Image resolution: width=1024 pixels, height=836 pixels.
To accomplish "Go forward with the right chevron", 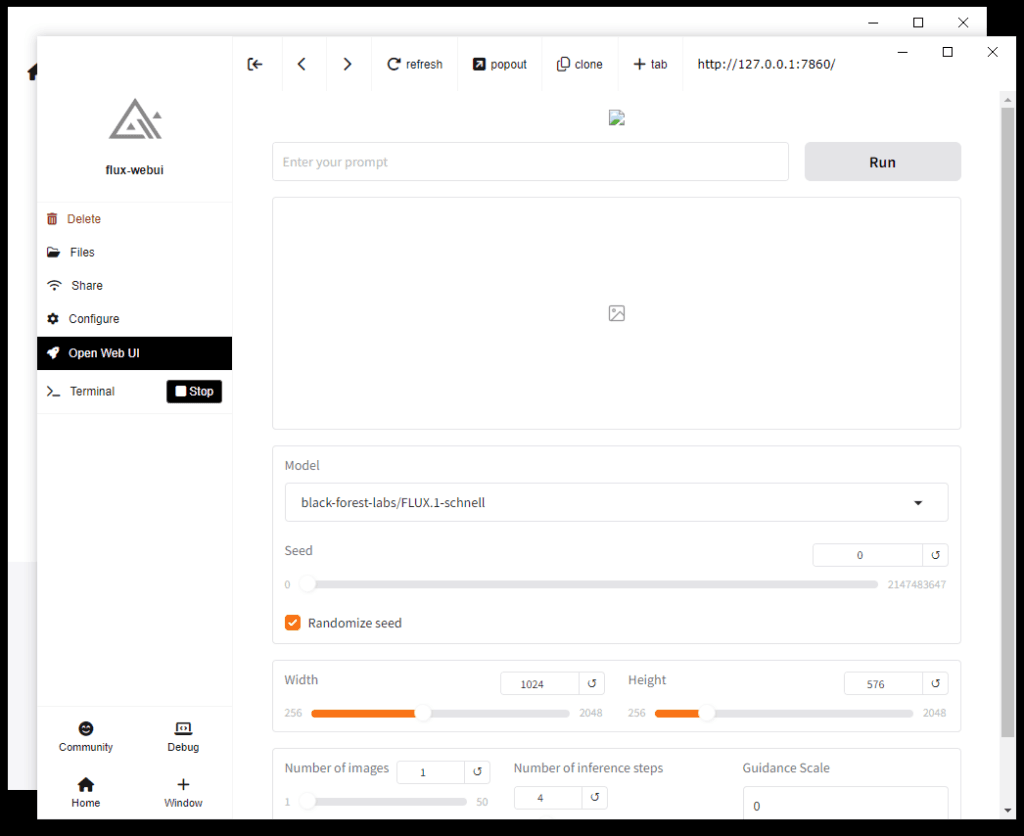I will point(347,64).
